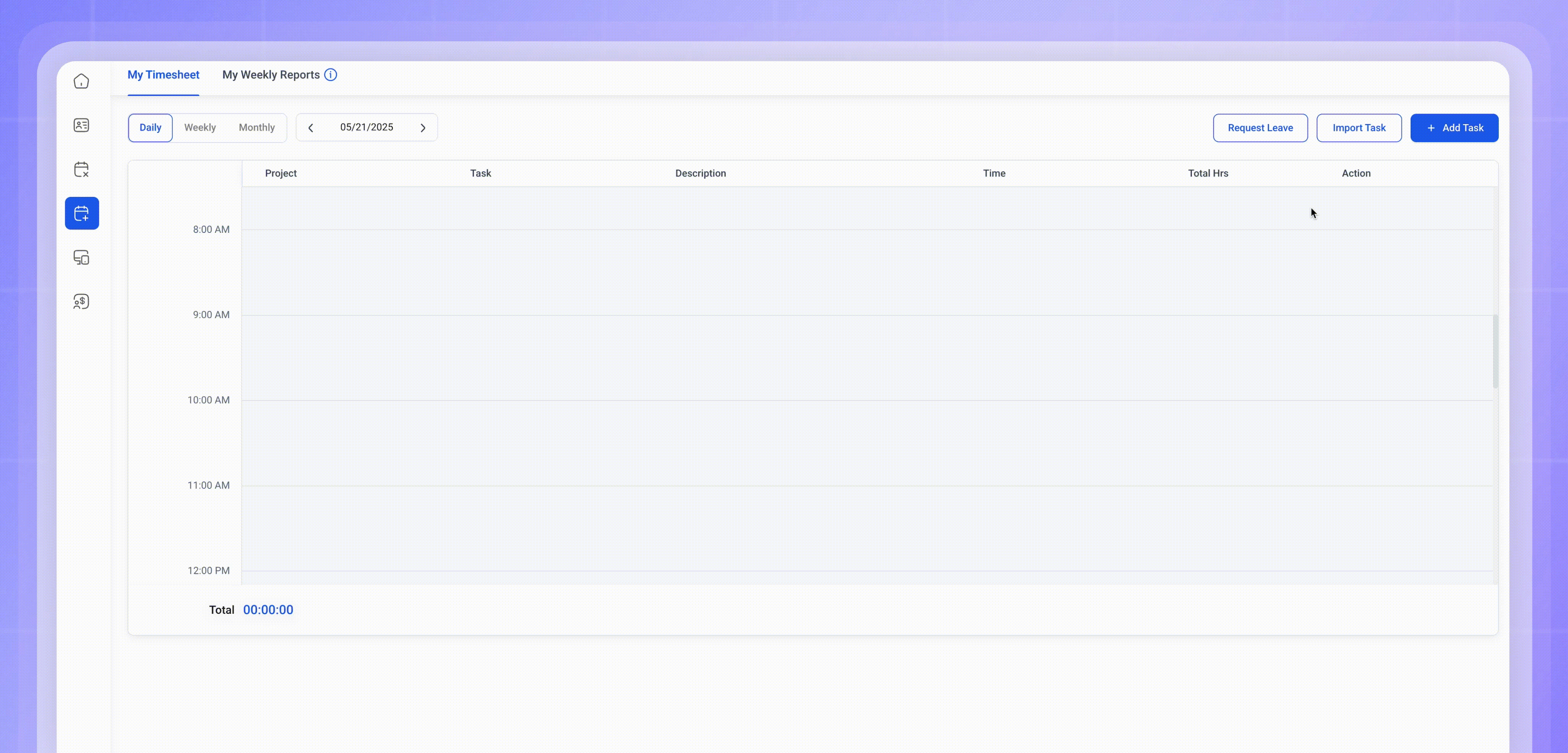Switch to Weekly view

coord(200,128)
